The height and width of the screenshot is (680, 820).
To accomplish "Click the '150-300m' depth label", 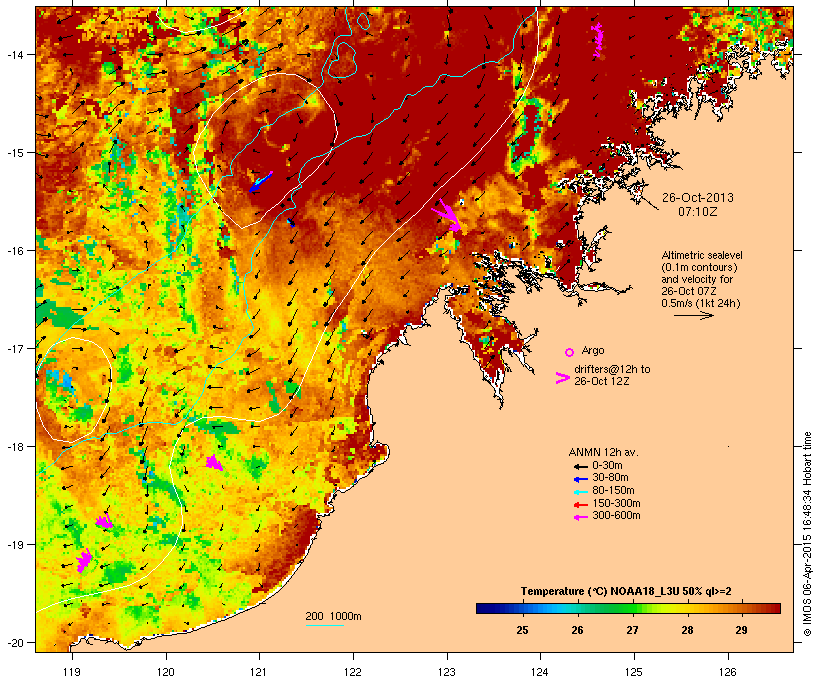I will click(x=616, y=503).
